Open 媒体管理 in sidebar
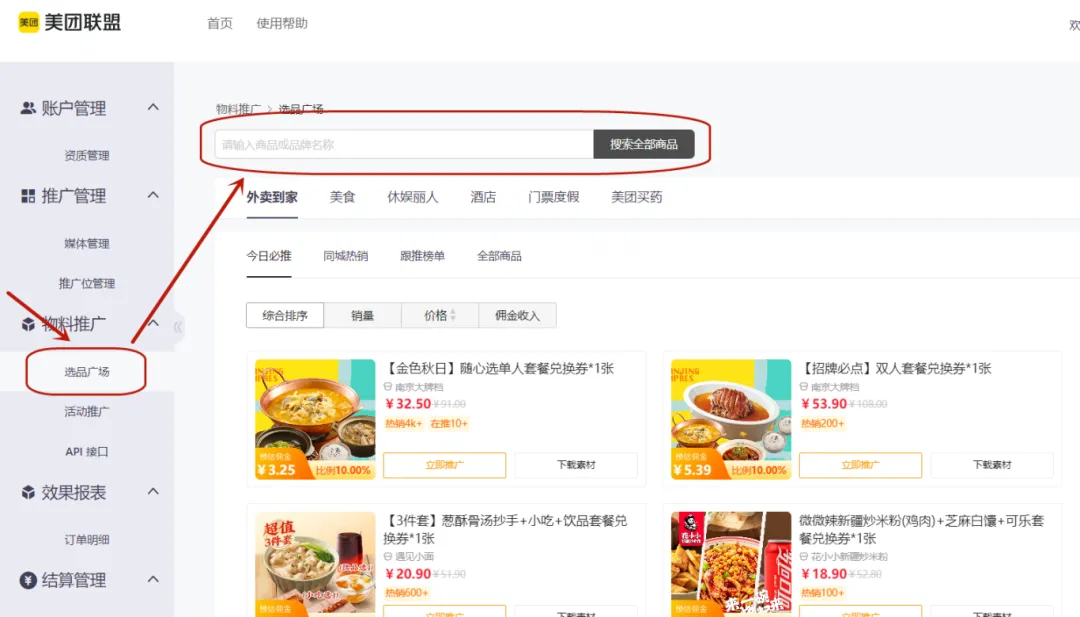The height and width of the screenshot is (617, 1080). click(87, 244)
